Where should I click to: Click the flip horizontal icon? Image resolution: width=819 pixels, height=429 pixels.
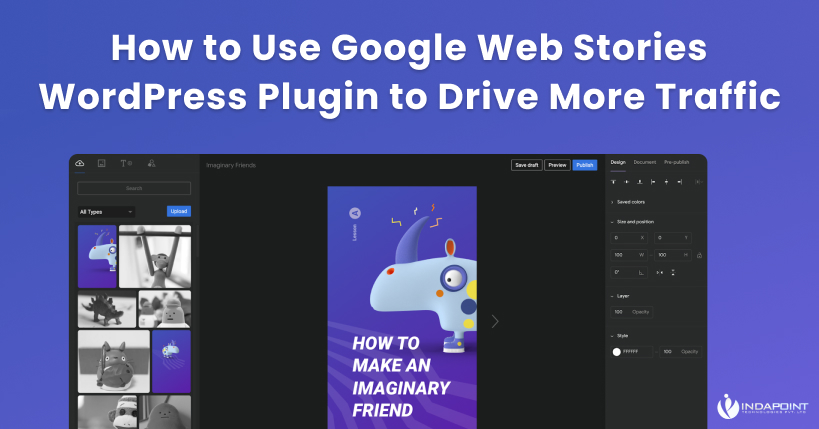point(660,272)
